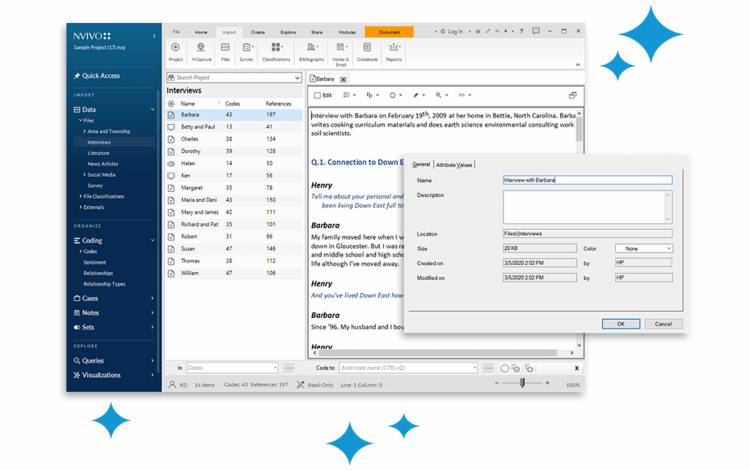Open the Survey import dropdown
Viewport: 750px width, 470px height.
pos(247,52)
